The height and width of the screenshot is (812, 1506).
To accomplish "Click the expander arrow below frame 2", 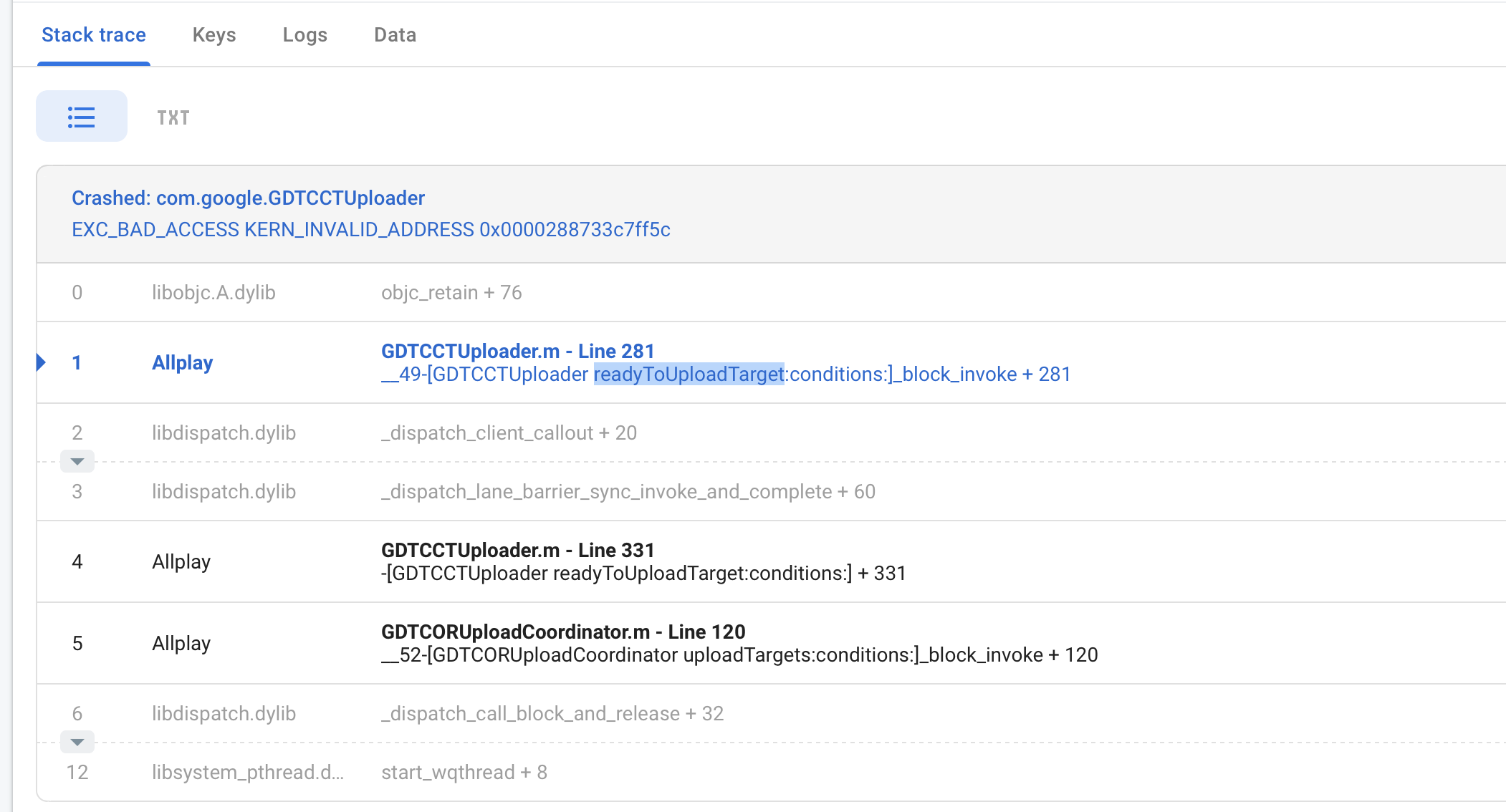I will click(x=77, y=460).
